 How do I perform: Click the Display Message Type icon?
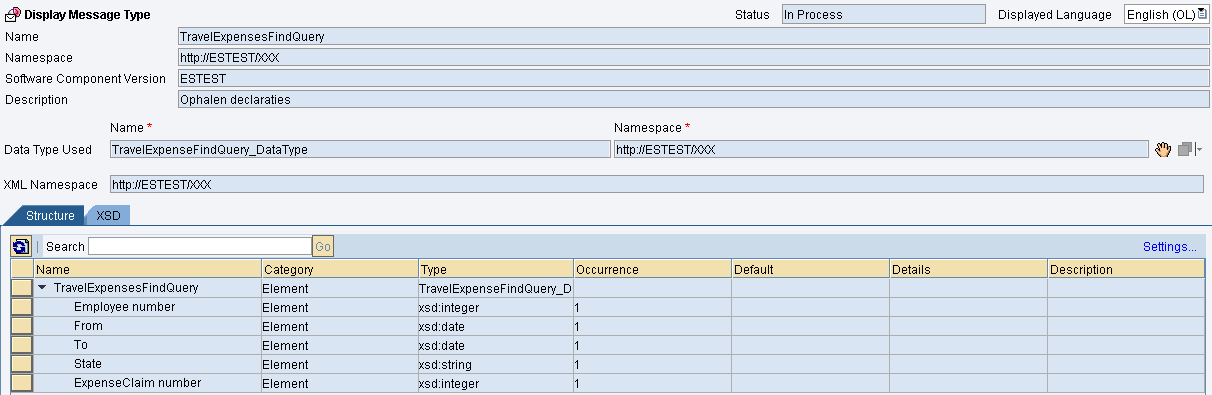[13, 14]
